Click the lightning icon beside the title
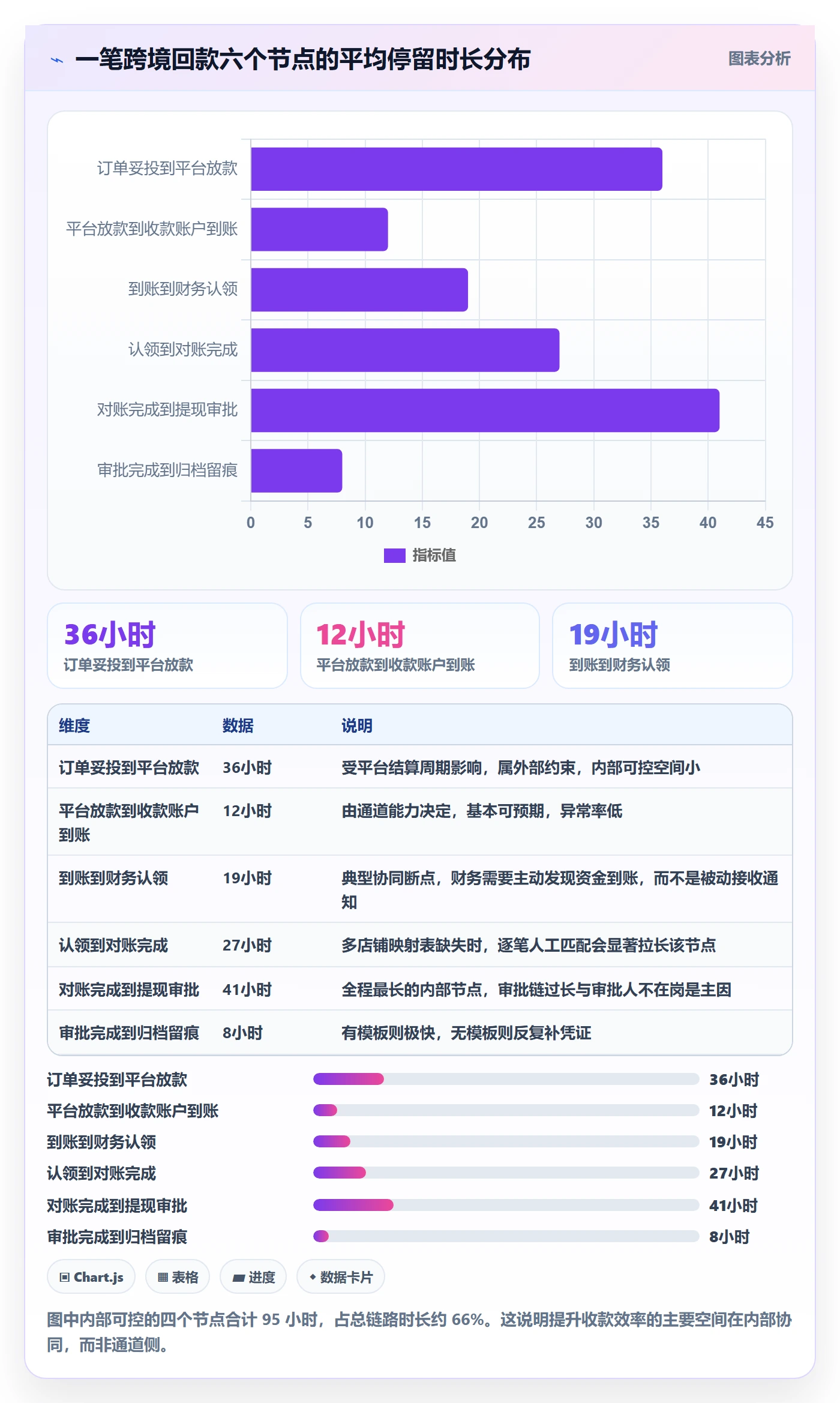 [57, 60]
